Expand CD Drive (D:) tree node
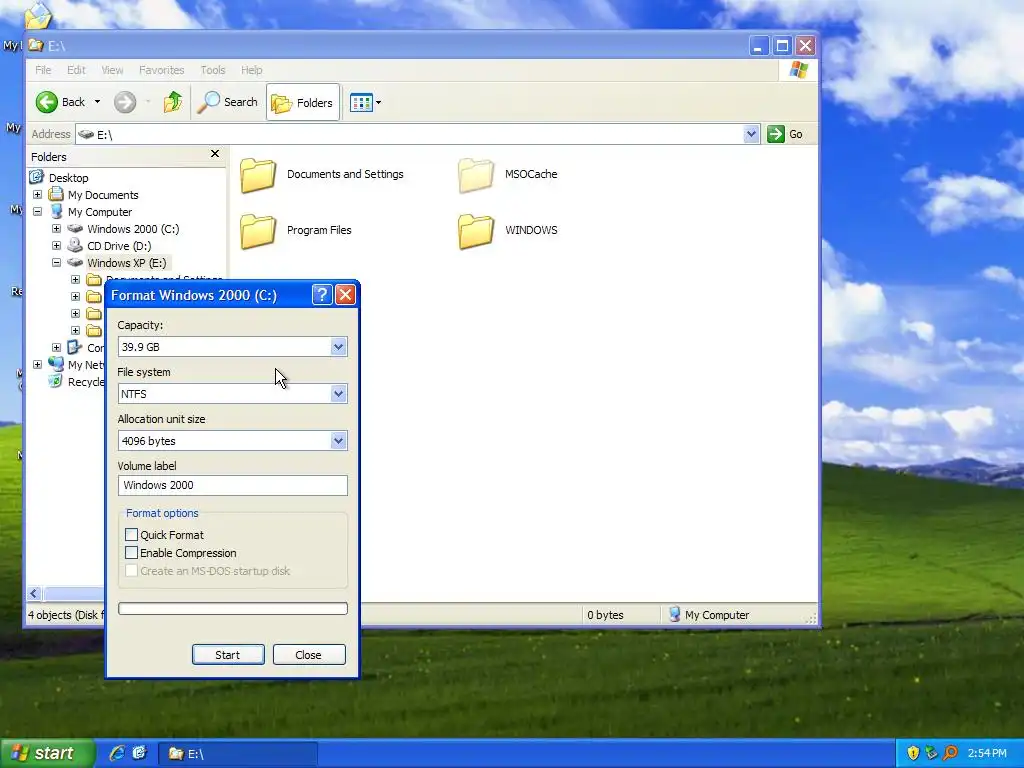The height and width of the screenshot is (768, 1024). [x=56, y=246]
